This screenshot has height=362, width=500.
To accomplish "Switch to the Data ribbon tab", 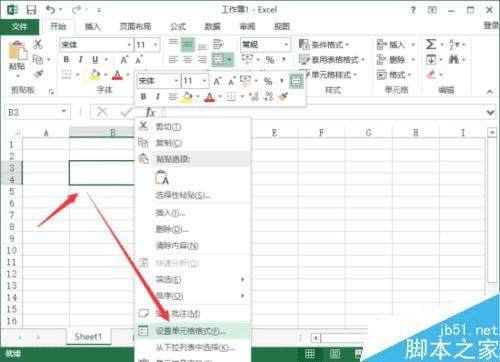I will tap(212, 27).
